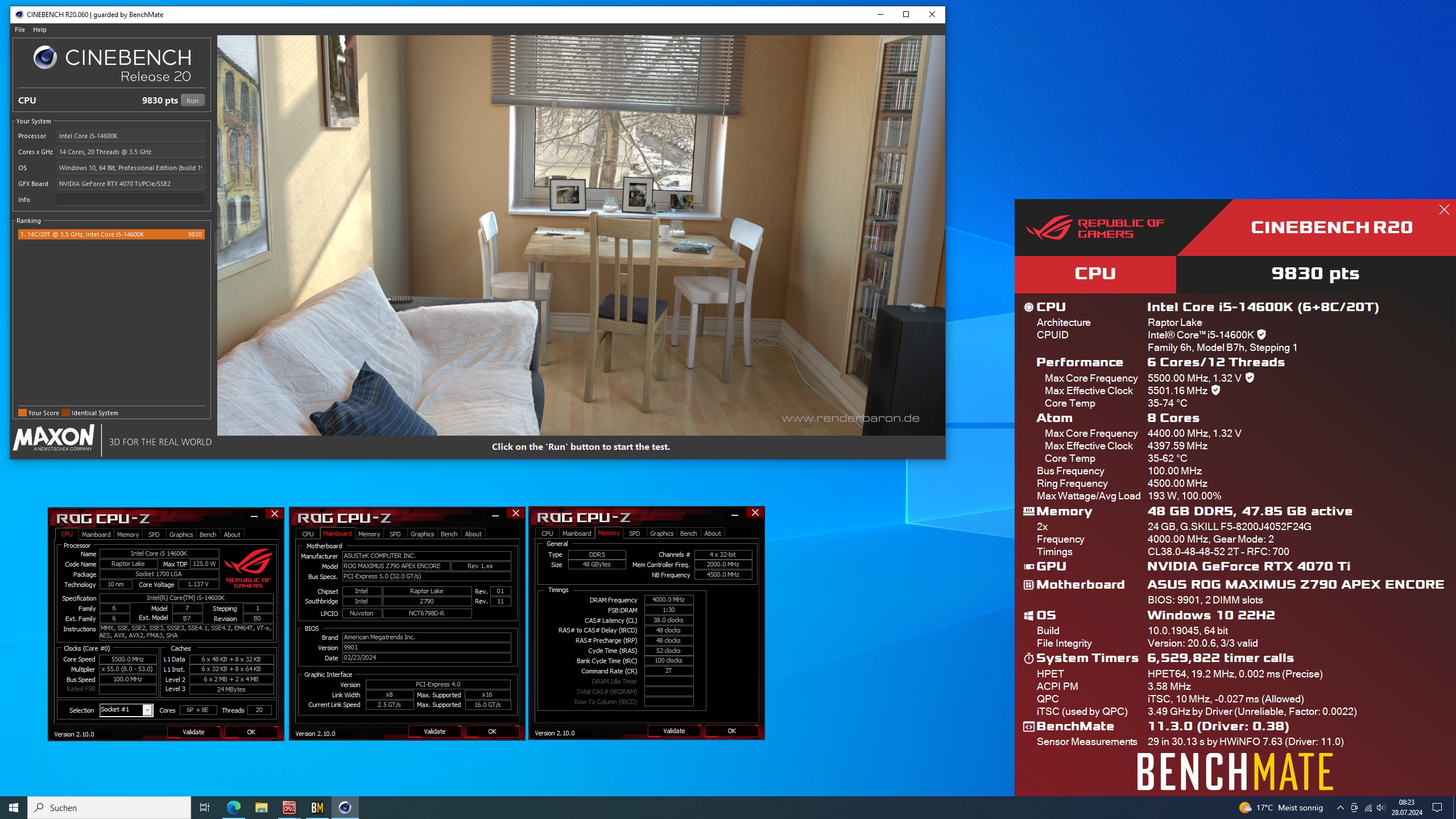Click the shield icon beside Max Core Frequency

coord(1250,377)
